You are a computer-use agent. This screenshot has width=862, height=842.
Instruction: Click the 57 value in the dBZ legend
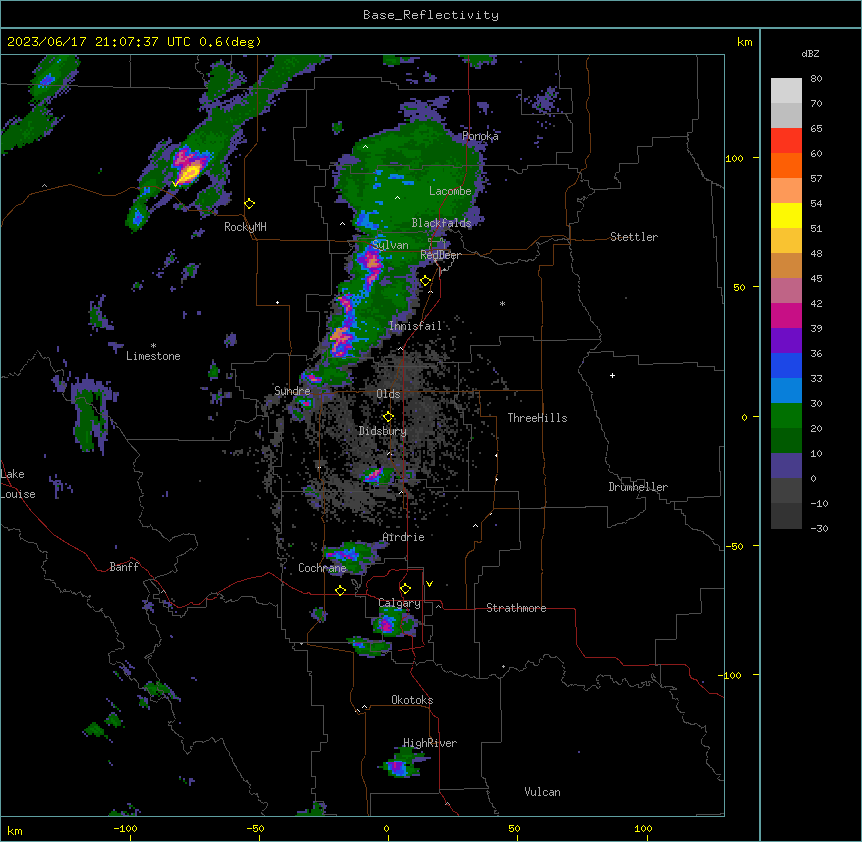click(816, 179)
